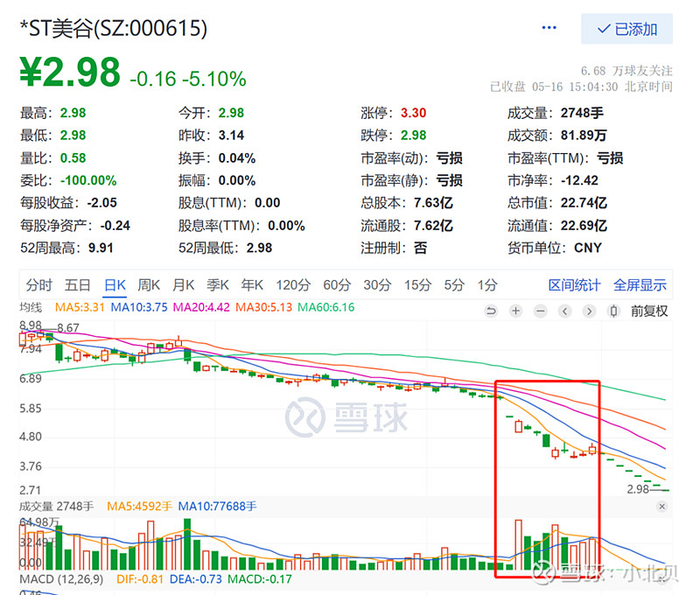This screenshot has height=595, width=700.
Task: Open 区间统计 range statistics
Action: pos(575,285)
